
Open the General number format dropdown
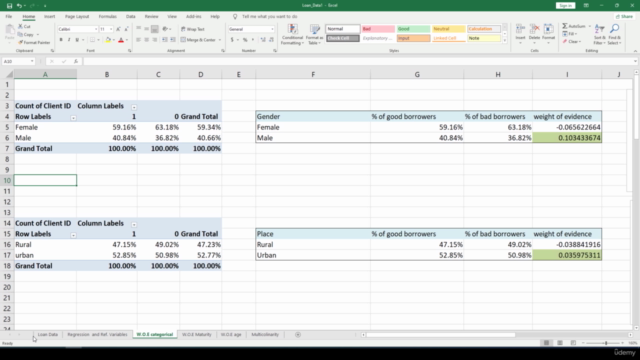pos(272,29)
